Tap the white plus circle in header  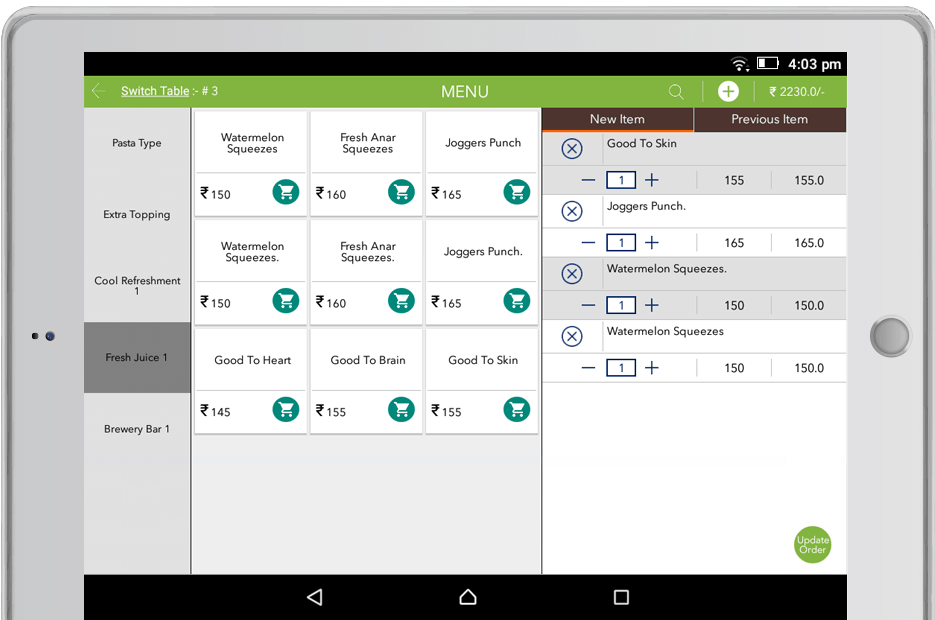click(728, 92)
